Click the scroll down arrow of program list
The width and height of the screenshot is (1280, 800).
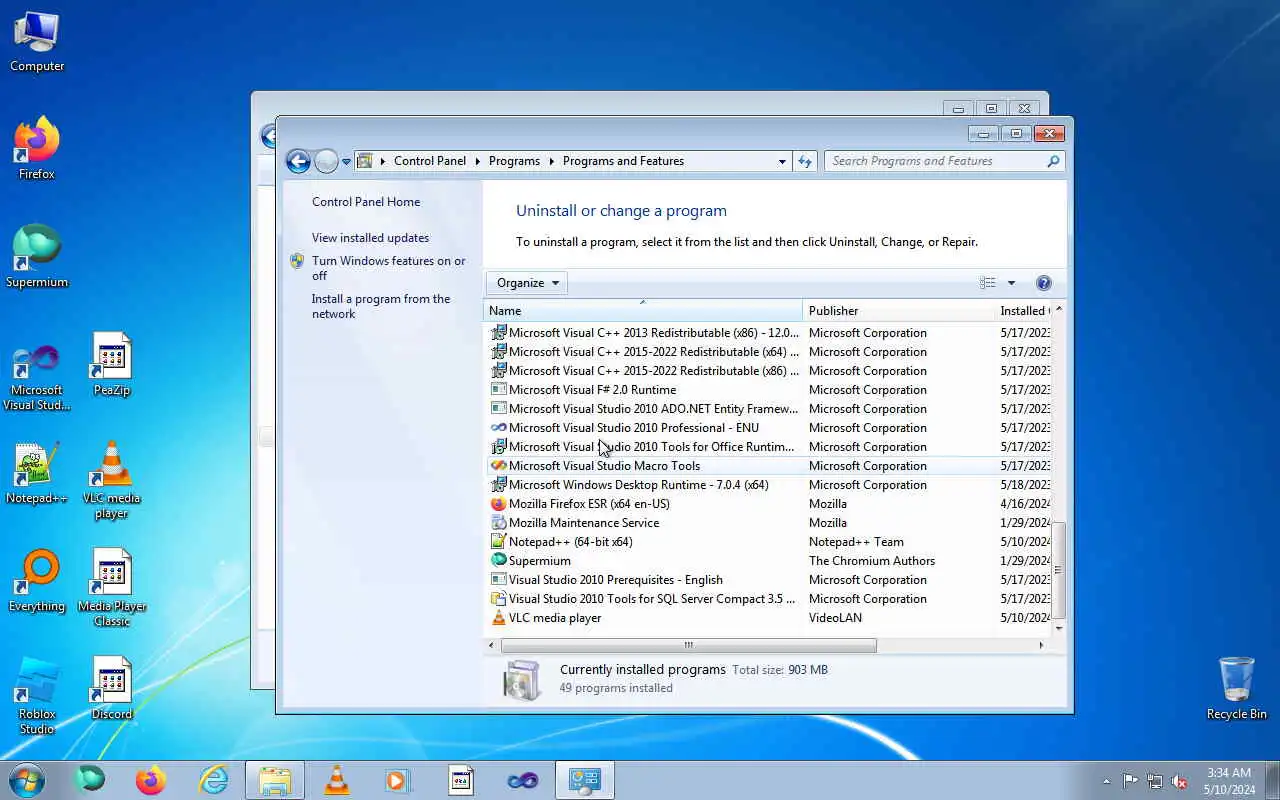tap(1059, 628)
